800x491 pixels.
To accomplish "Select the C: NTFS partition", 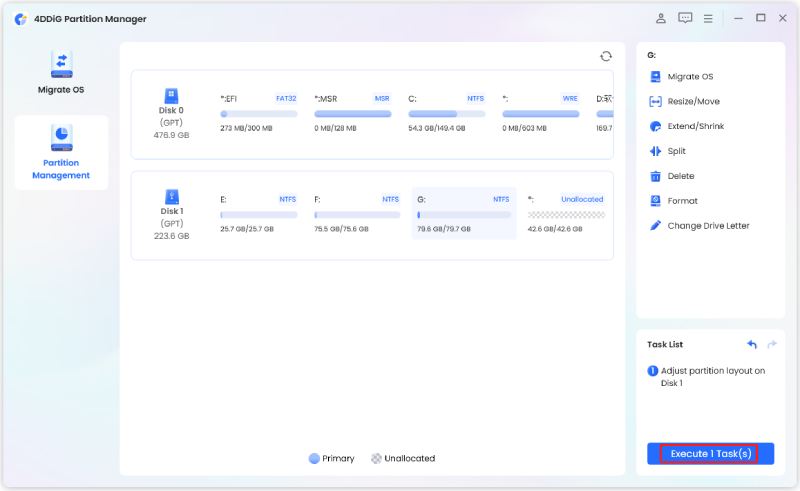I will click(x=446, y=113).
